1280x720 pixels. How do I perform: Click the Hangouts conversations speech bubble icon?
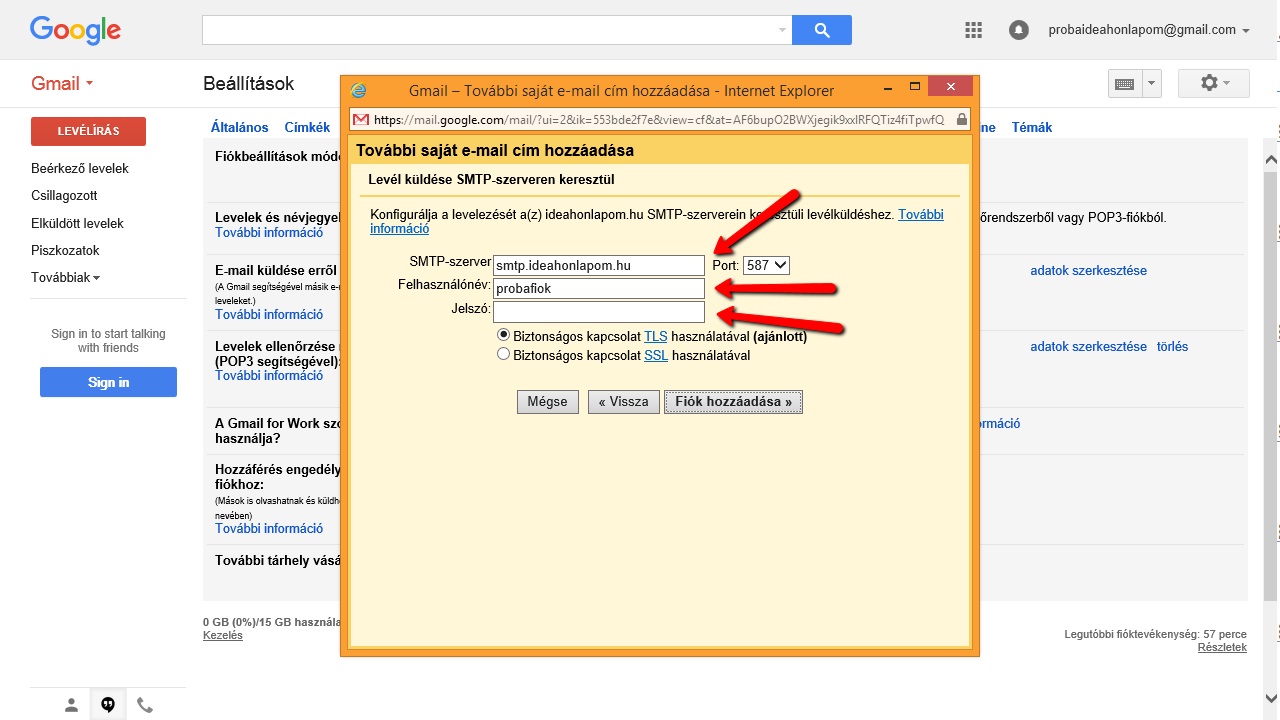pyautogui.click(x=108, y=705)
